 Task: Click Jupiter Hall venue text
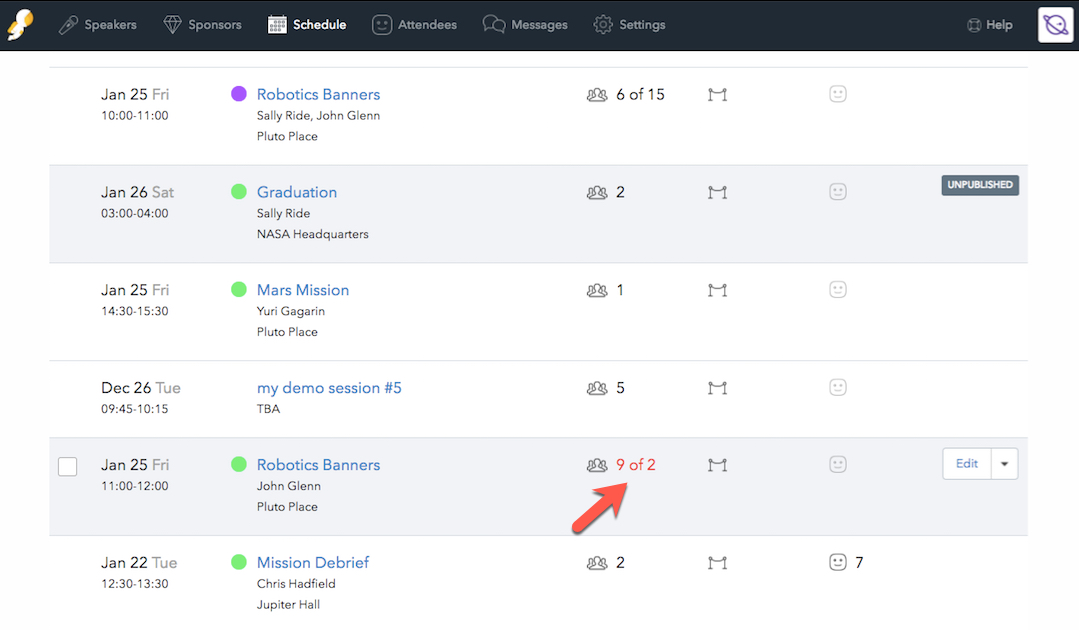pyautogui.click(x=288, y=605)
